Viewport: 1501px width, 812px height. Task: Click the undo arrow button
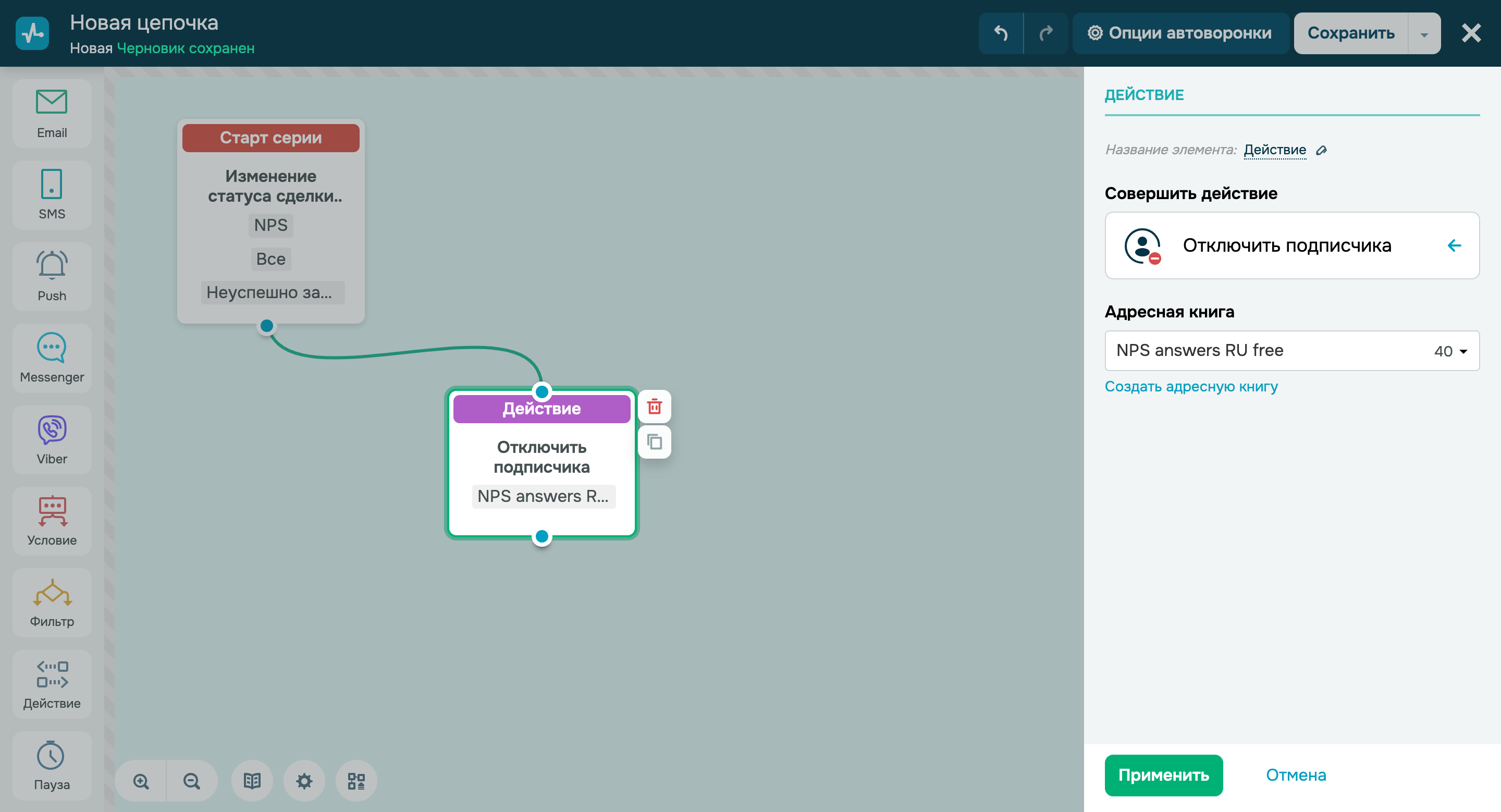point(1001,33)
